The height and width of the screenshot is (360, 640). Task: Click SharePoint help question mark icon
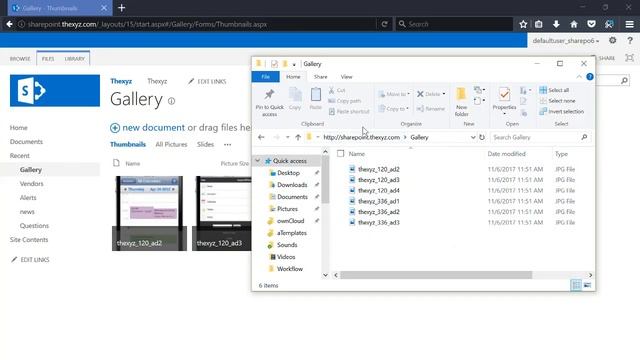point(630,40)
